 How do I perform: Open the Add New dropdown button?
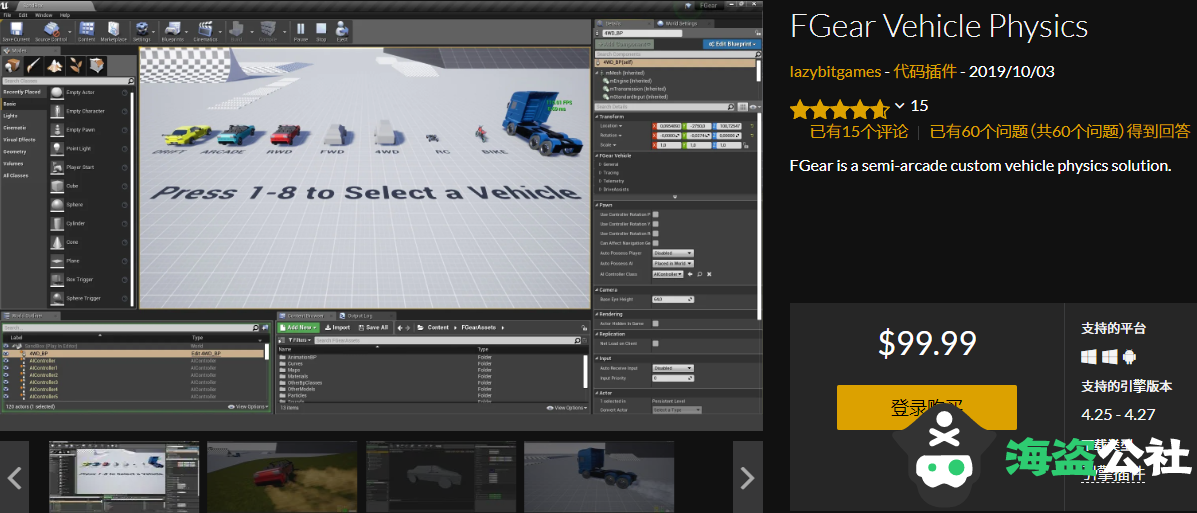[x=298, y=327]
